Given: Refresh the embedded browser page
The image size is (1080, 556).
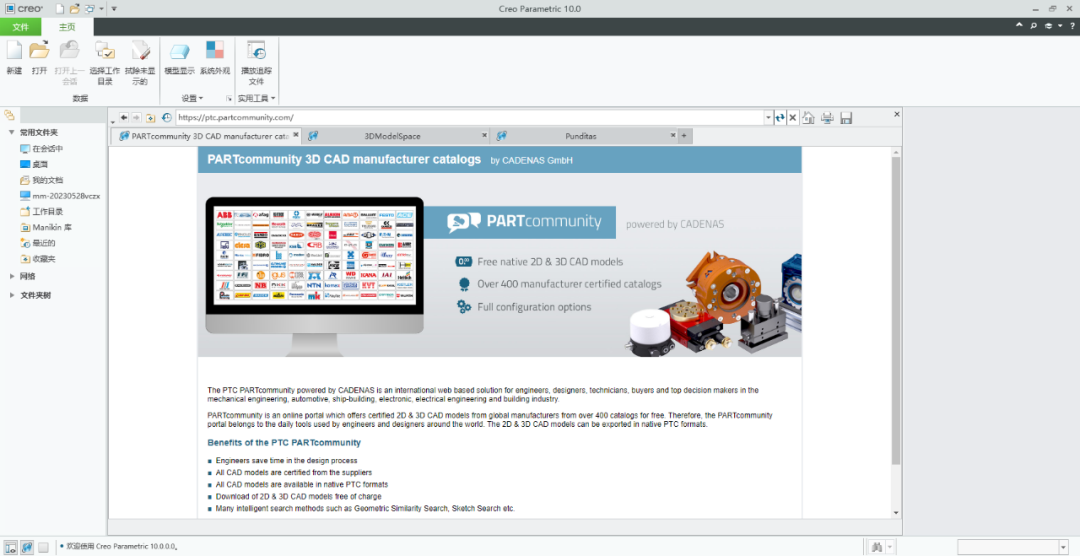Looking at the screenshot, I should (x=780, y=118).
